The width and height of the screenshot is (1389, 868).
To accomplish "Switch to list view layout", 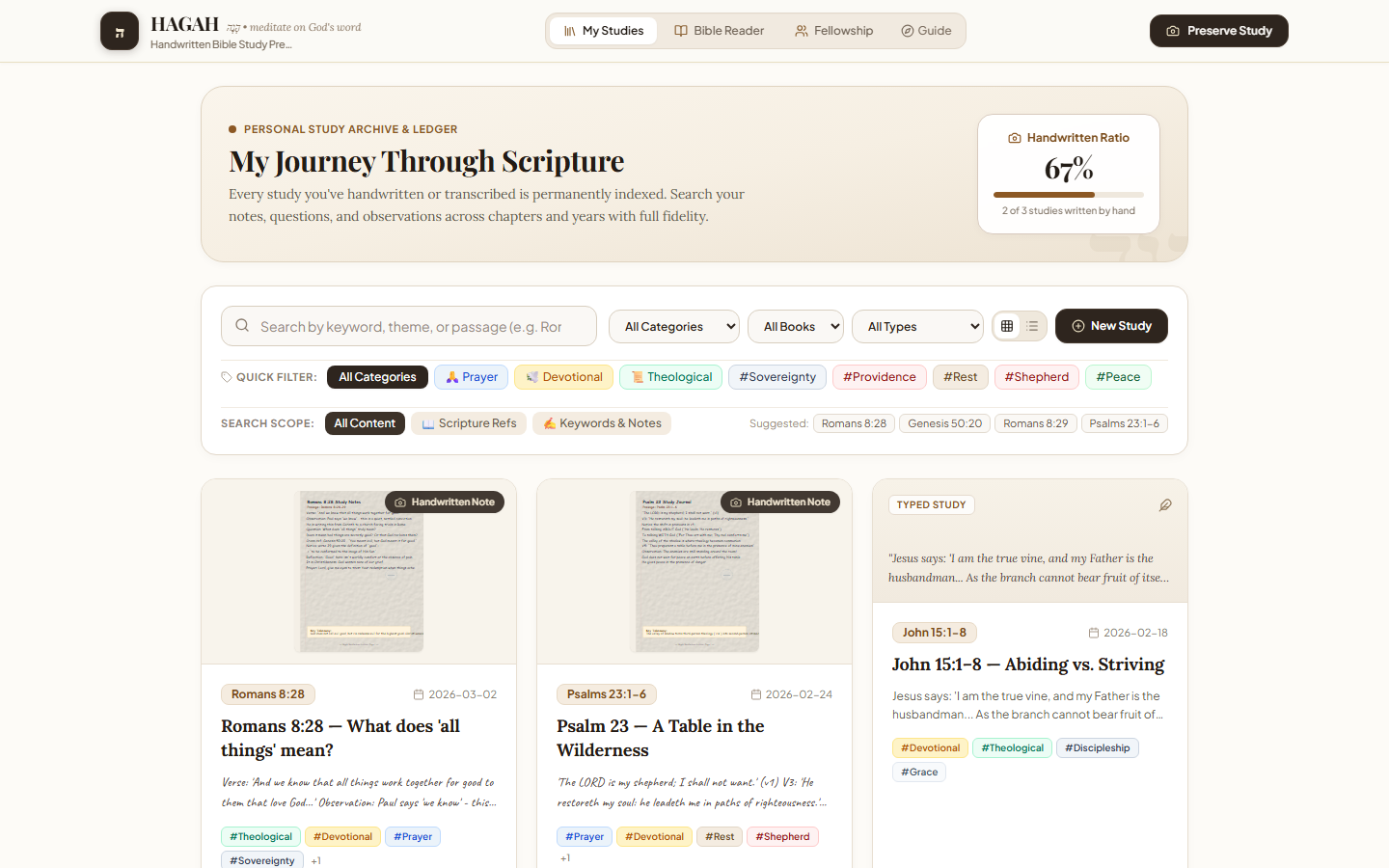I will (1032, 326).
